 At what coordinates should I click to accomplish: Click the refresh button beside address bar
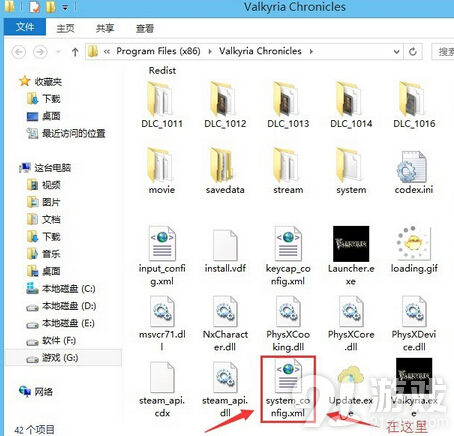(x=413, y=52)
